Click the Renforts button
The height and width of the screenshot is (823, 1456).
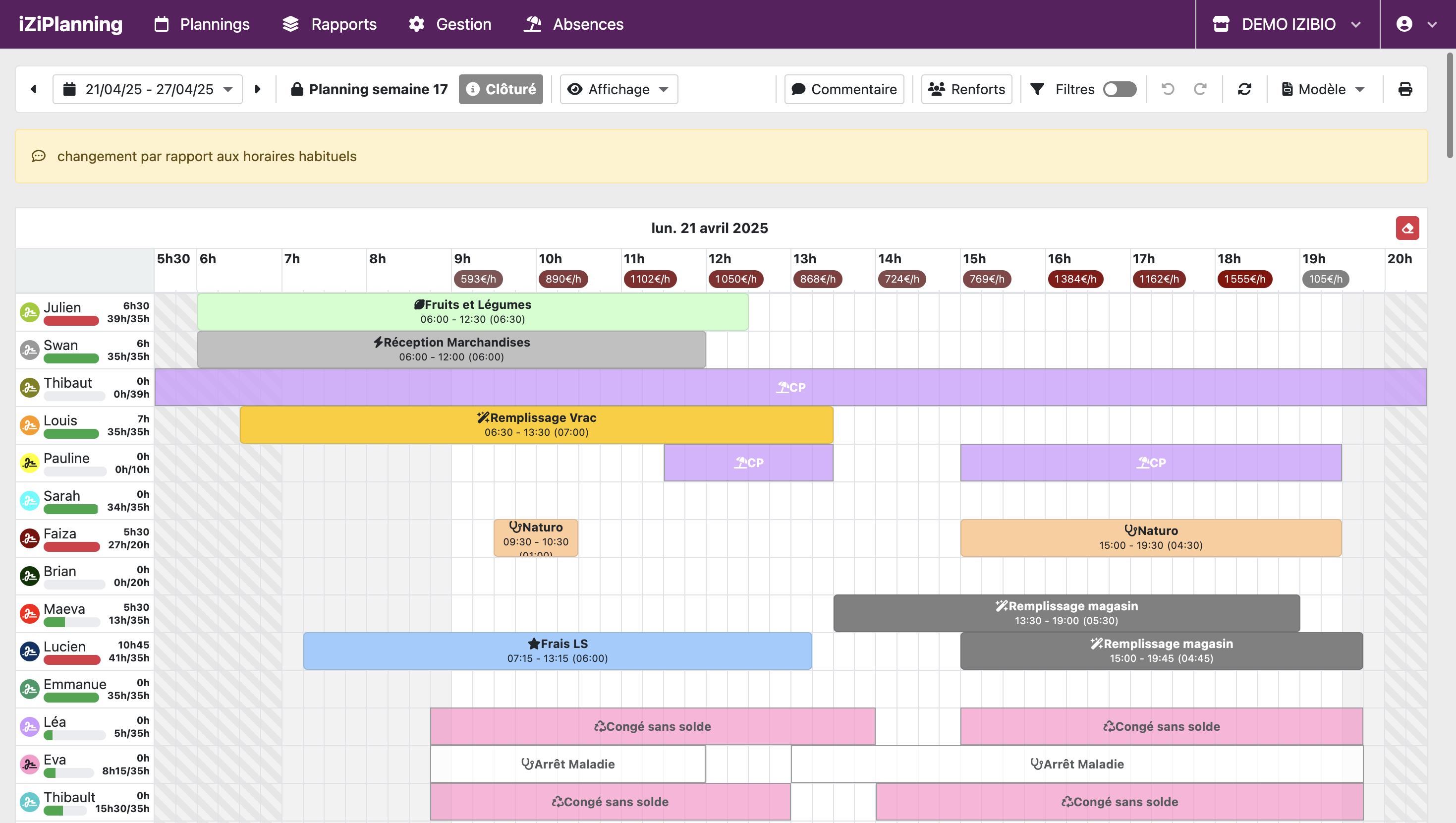966,89
